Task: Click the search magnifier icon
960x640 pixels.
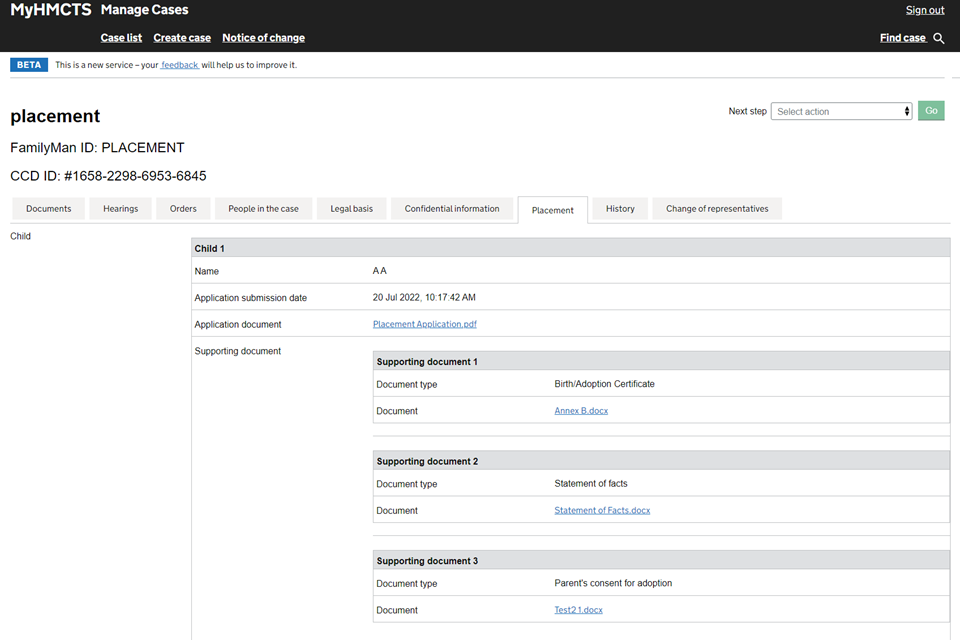Action: tap(938, 38)
